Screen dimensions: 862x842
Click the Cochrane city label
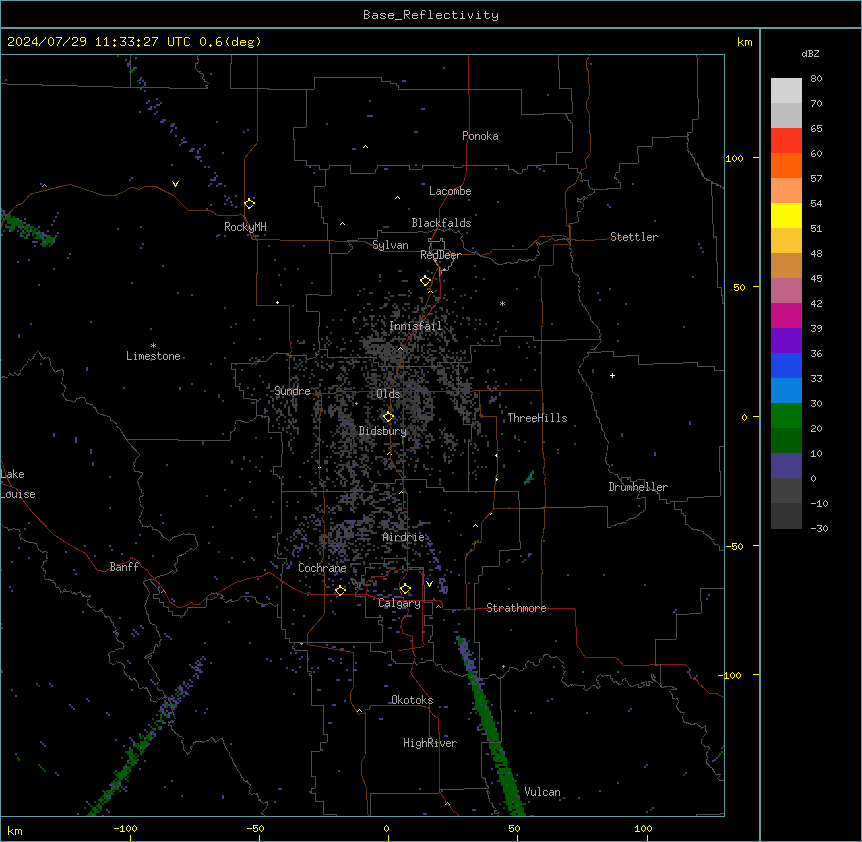click(x=322, y=568)
